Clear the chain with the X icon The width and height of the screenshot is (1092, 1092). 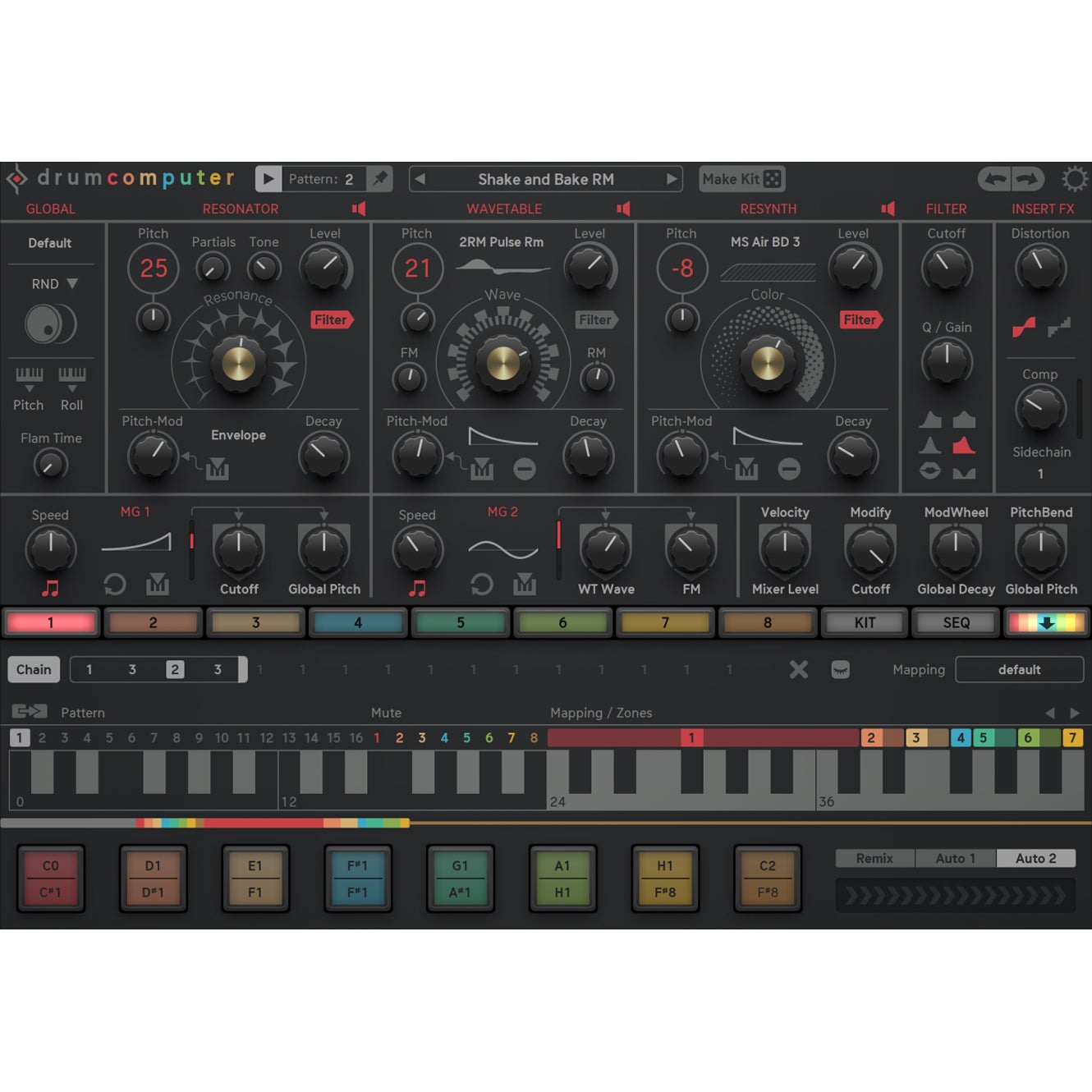pyautogui.click(x=798, y=669)
